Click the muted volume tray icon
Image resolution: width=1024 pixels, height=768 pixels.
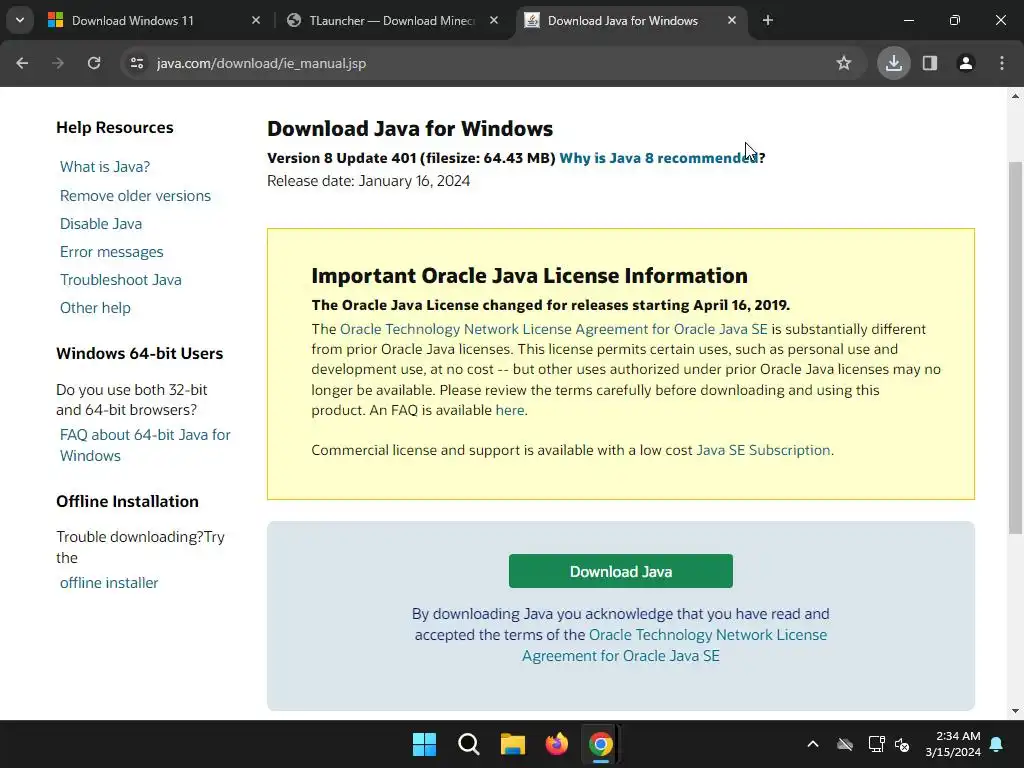click(903, 744)
